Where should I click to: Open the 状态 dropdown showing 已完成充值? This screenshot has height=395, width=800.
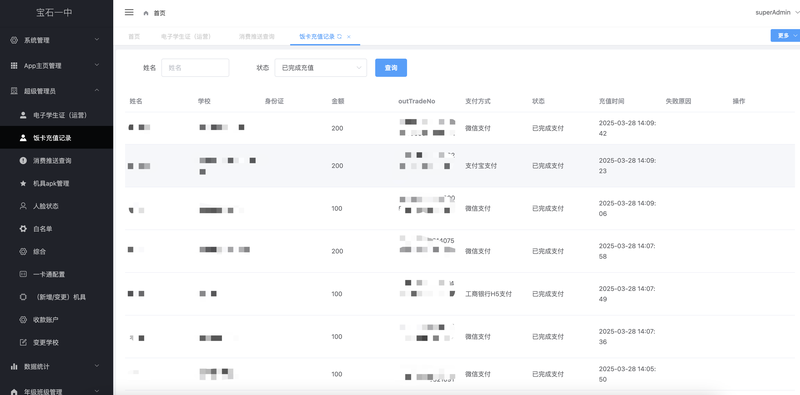click(x=320, y=67)
